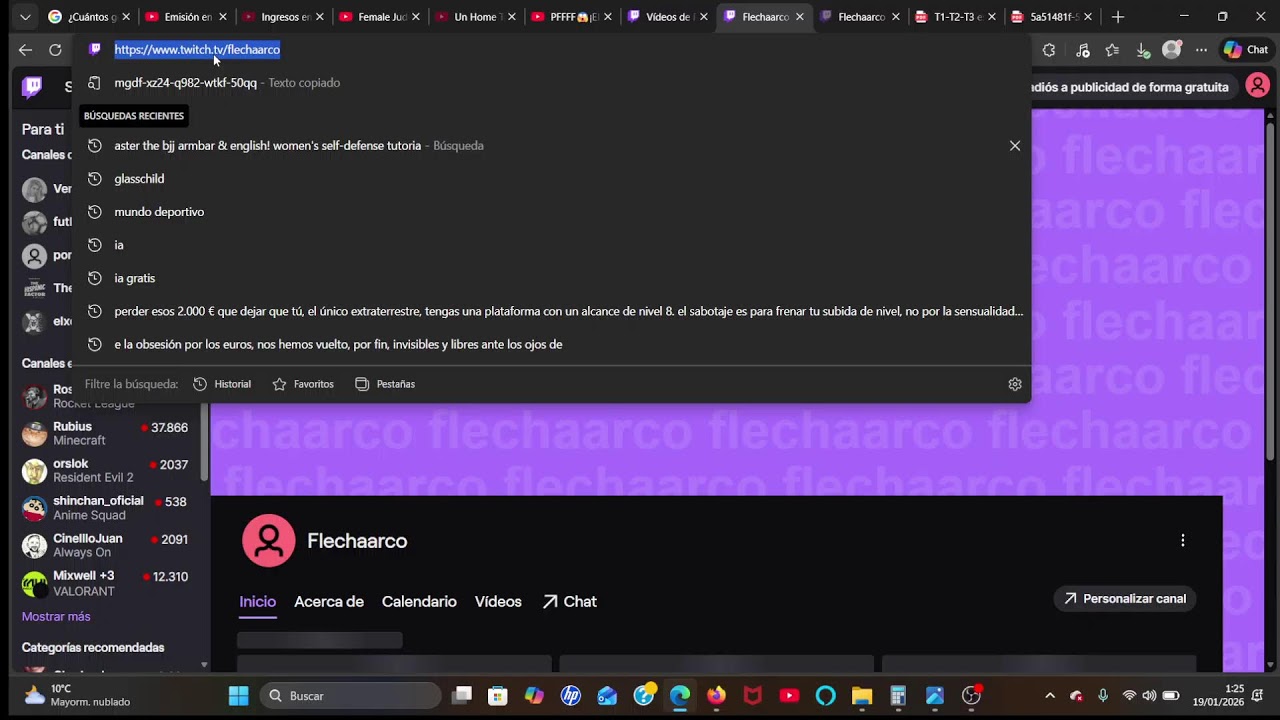Click the Twitch logo home icon
Viewport: 1280px width, 720px height.
click(32, 87)
